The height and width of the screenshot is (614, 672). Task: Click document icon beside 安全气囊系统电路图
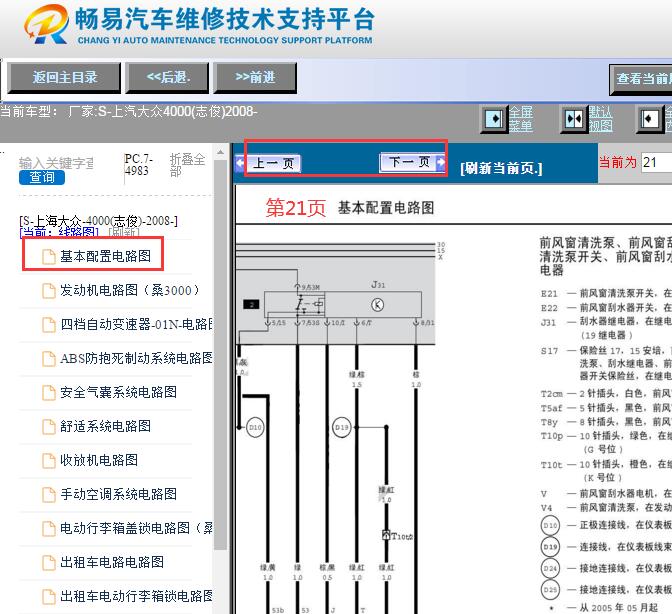click(49, 392)
